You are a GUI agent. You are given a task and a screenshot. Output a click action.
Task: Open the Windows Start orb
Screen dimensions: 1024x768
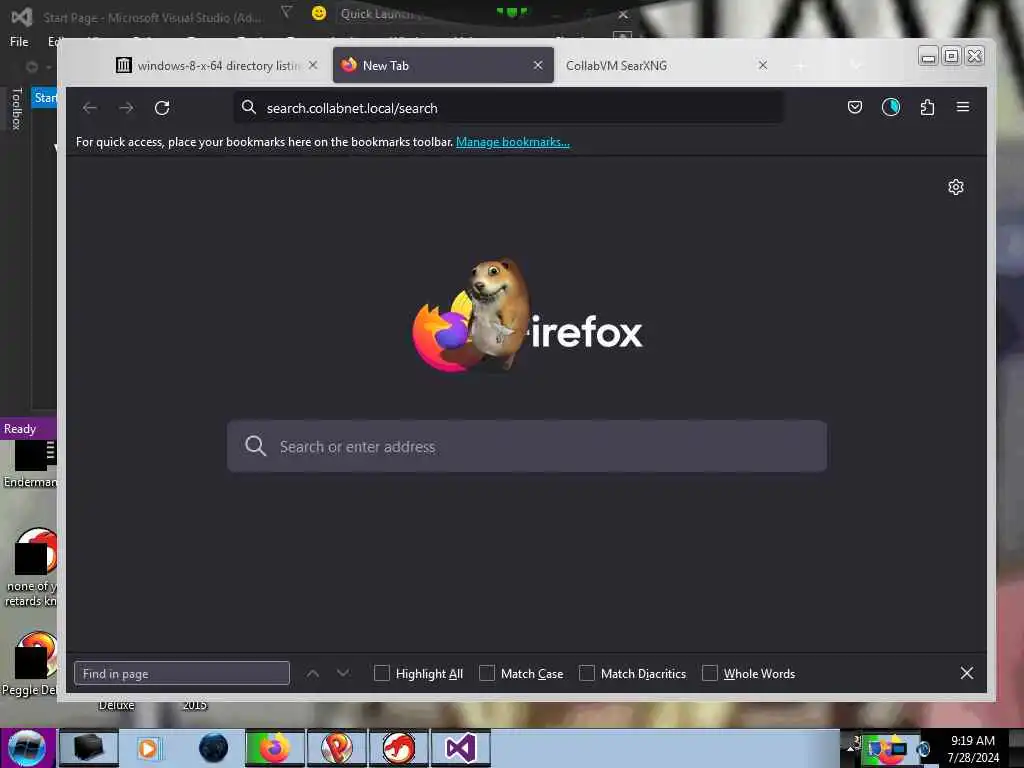(27, 748)
